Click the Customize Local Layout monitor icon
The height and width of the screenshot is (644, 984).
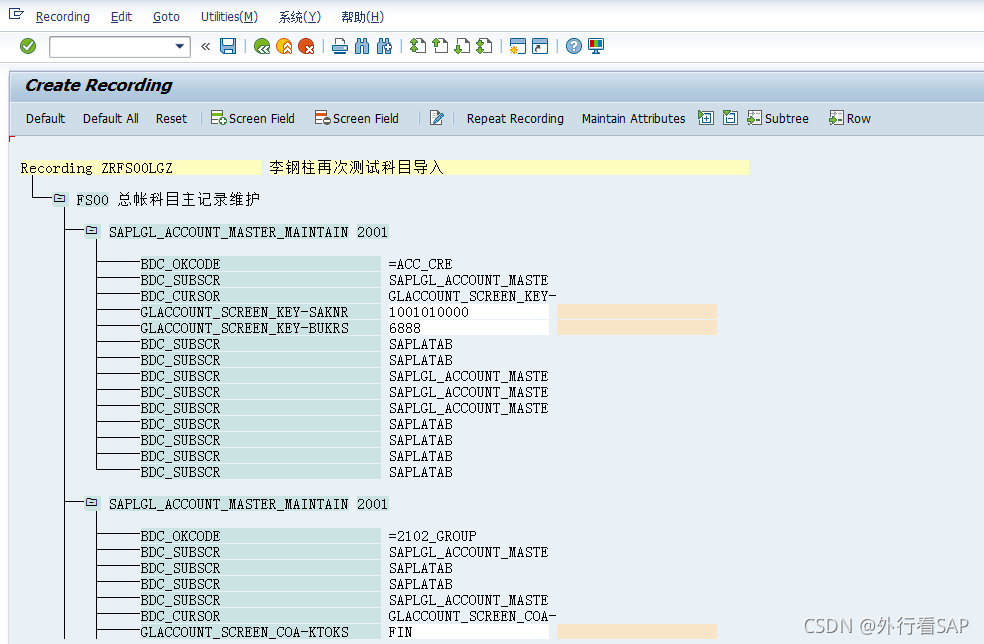click(x=596, y=46)
